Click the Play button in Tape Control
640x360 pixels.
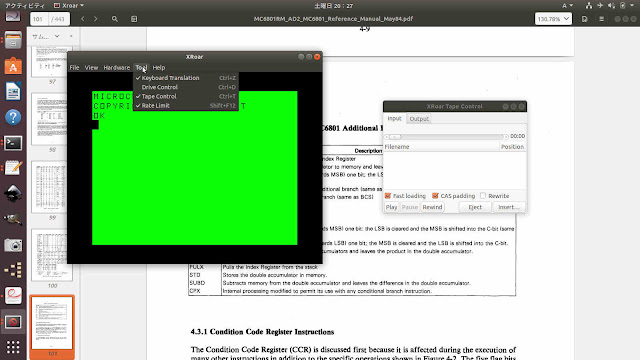(x=391, y=207)
